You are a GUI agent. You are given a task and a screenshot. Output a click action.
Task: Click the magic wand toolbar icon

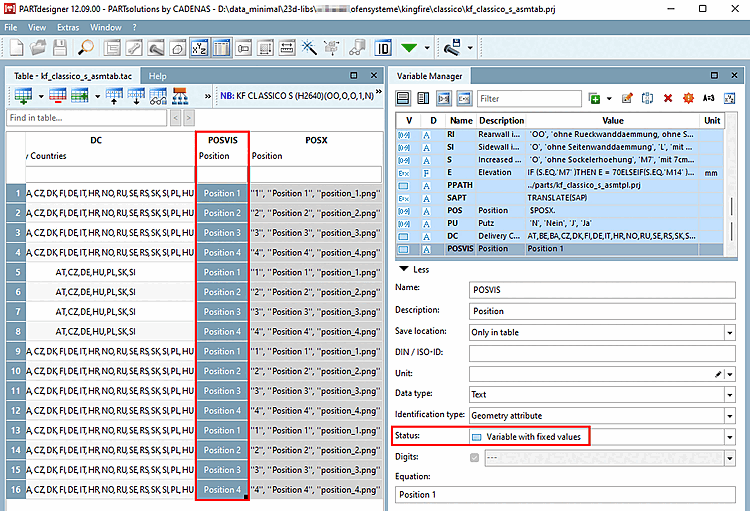click(309, 47)
